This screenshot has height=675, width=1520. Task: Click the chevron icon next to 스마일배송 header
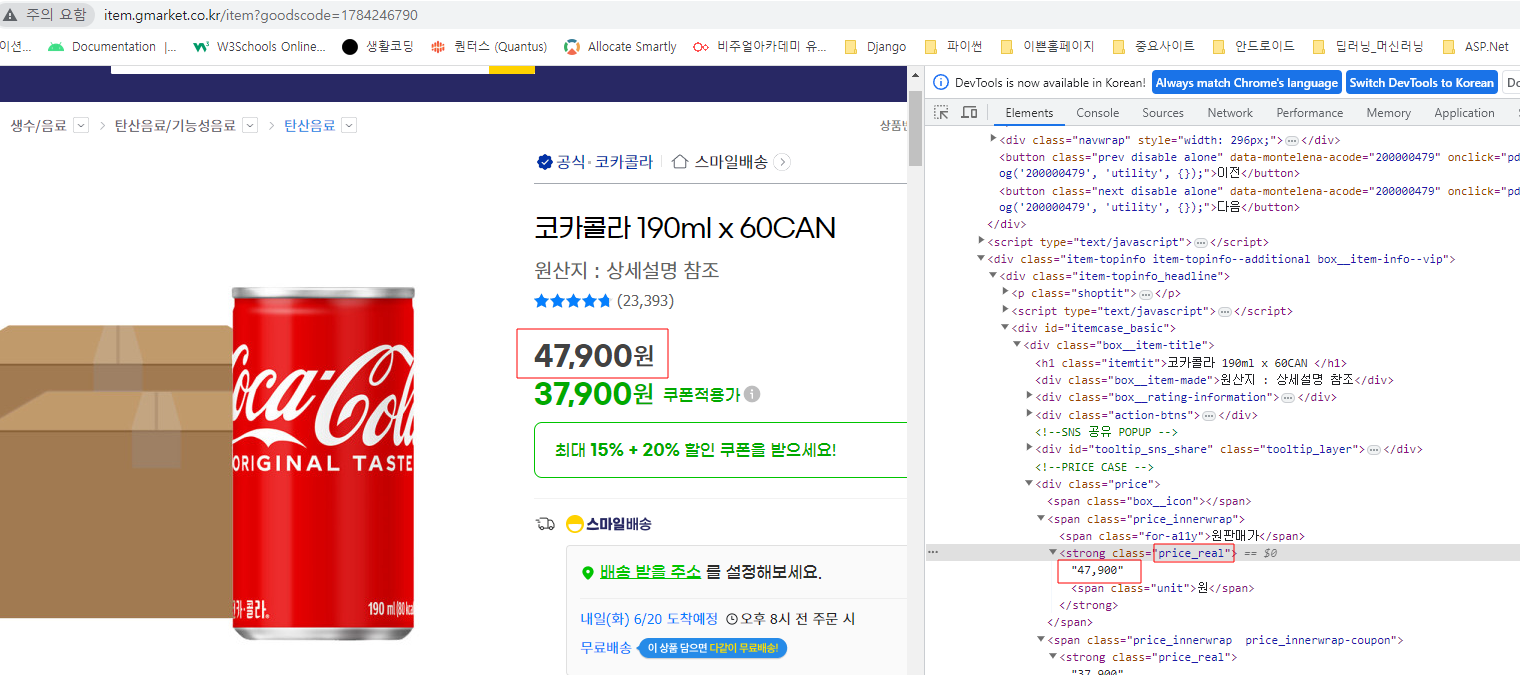(x=782, y=162)
